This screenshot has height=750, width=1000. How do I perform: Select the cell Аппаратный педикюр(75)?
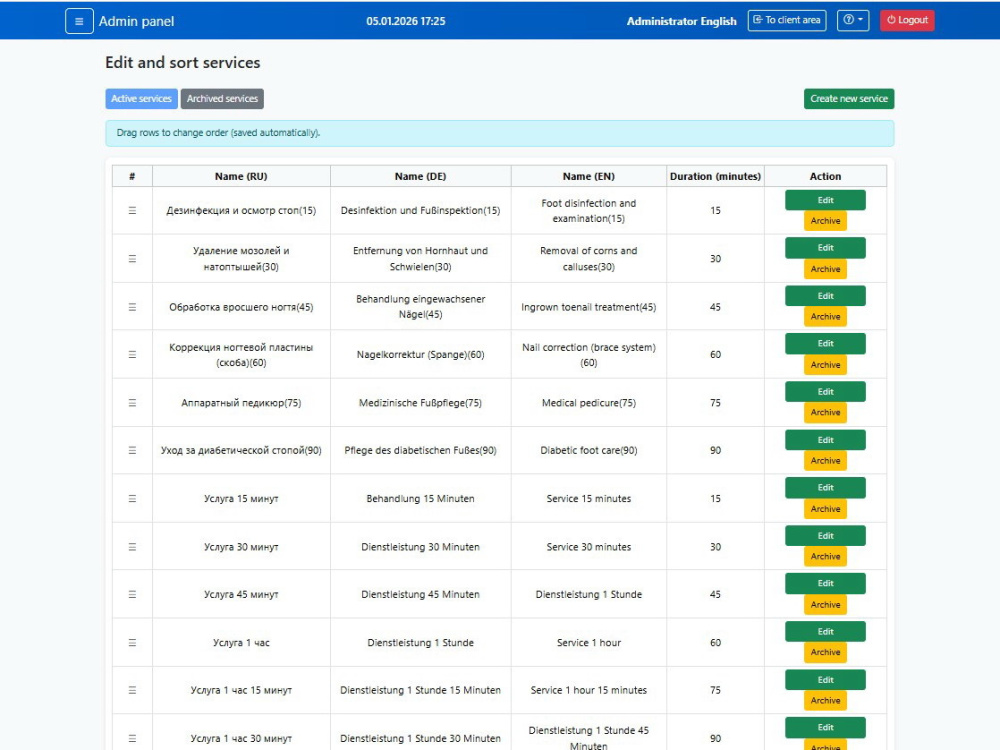[x=241, y=403]
